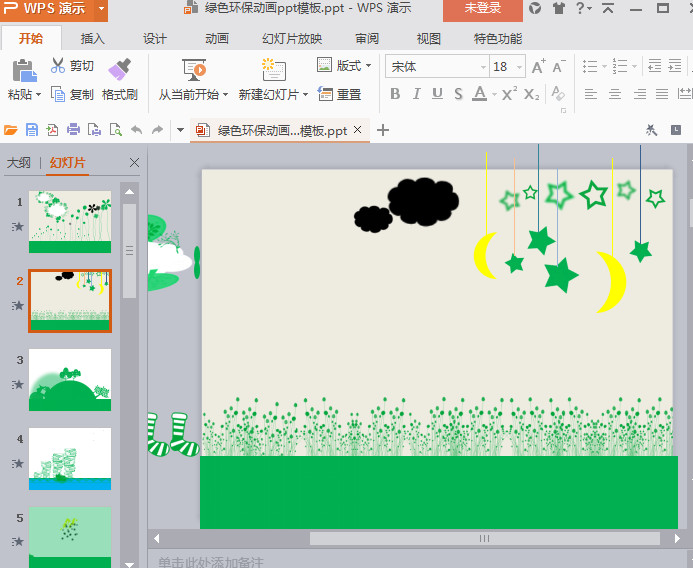Viewport: 693px width, 568px height.
Task: Click the Cut (剪切) scissors icon
Action: (58, 66)
